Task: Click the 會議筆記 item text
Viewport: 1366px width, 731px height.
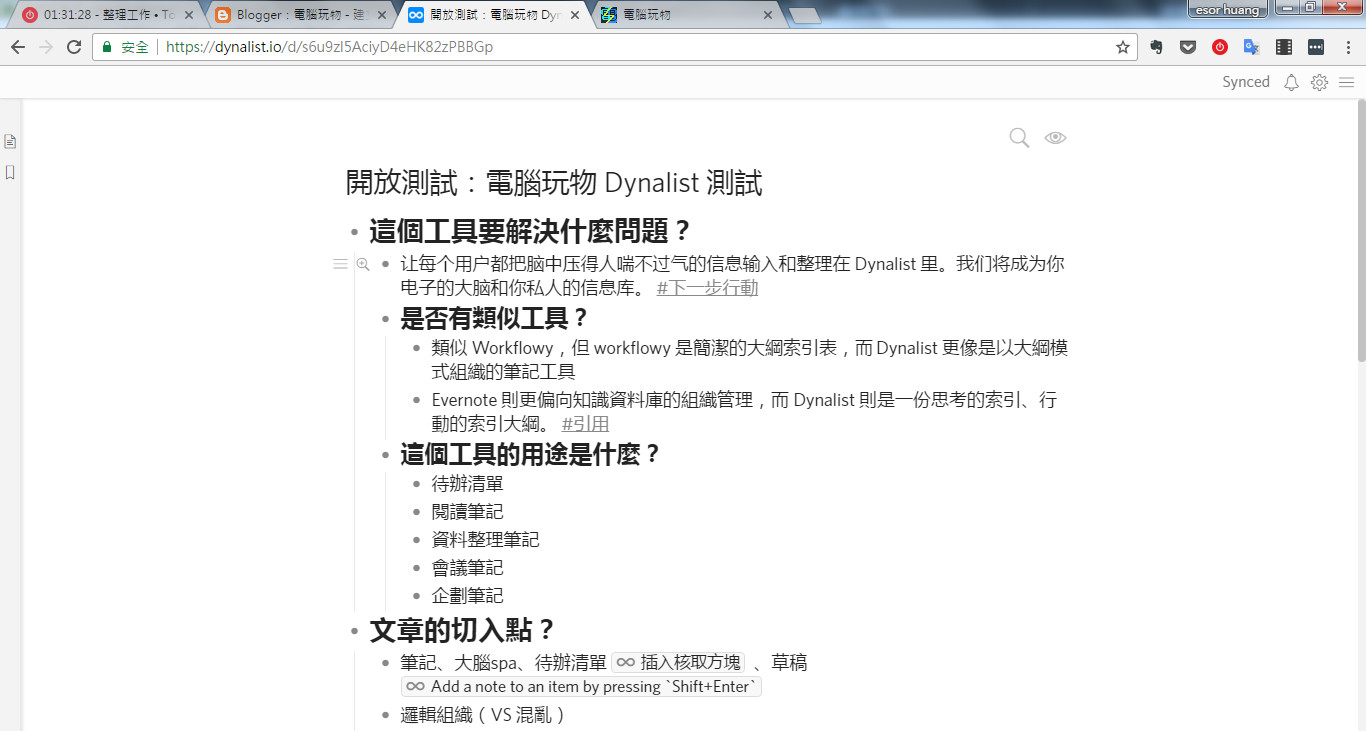Action: pos(467,568)
